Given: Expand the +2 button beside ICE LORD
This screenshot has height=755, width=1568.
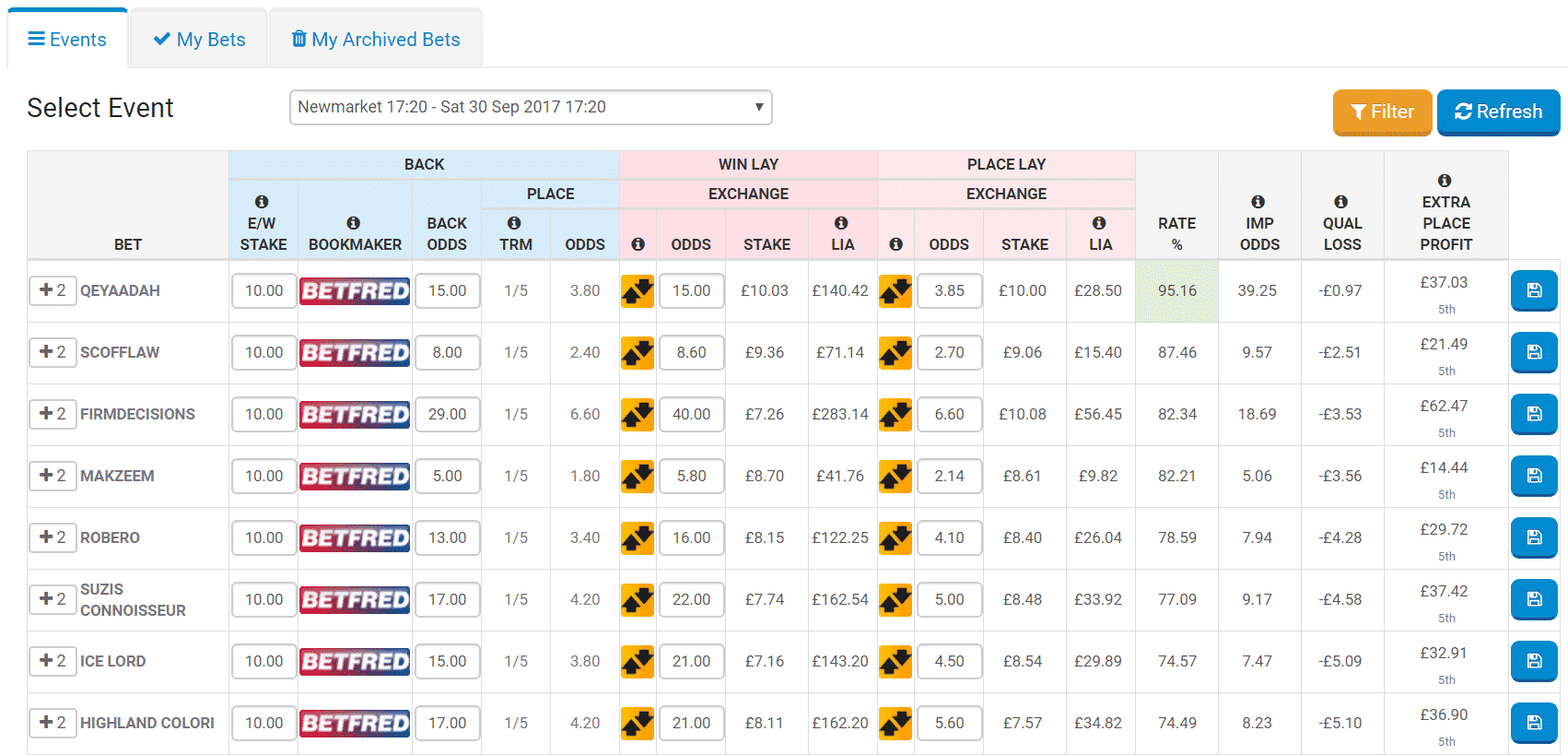Looking at the screenshot, I should [x=53, y=661].
